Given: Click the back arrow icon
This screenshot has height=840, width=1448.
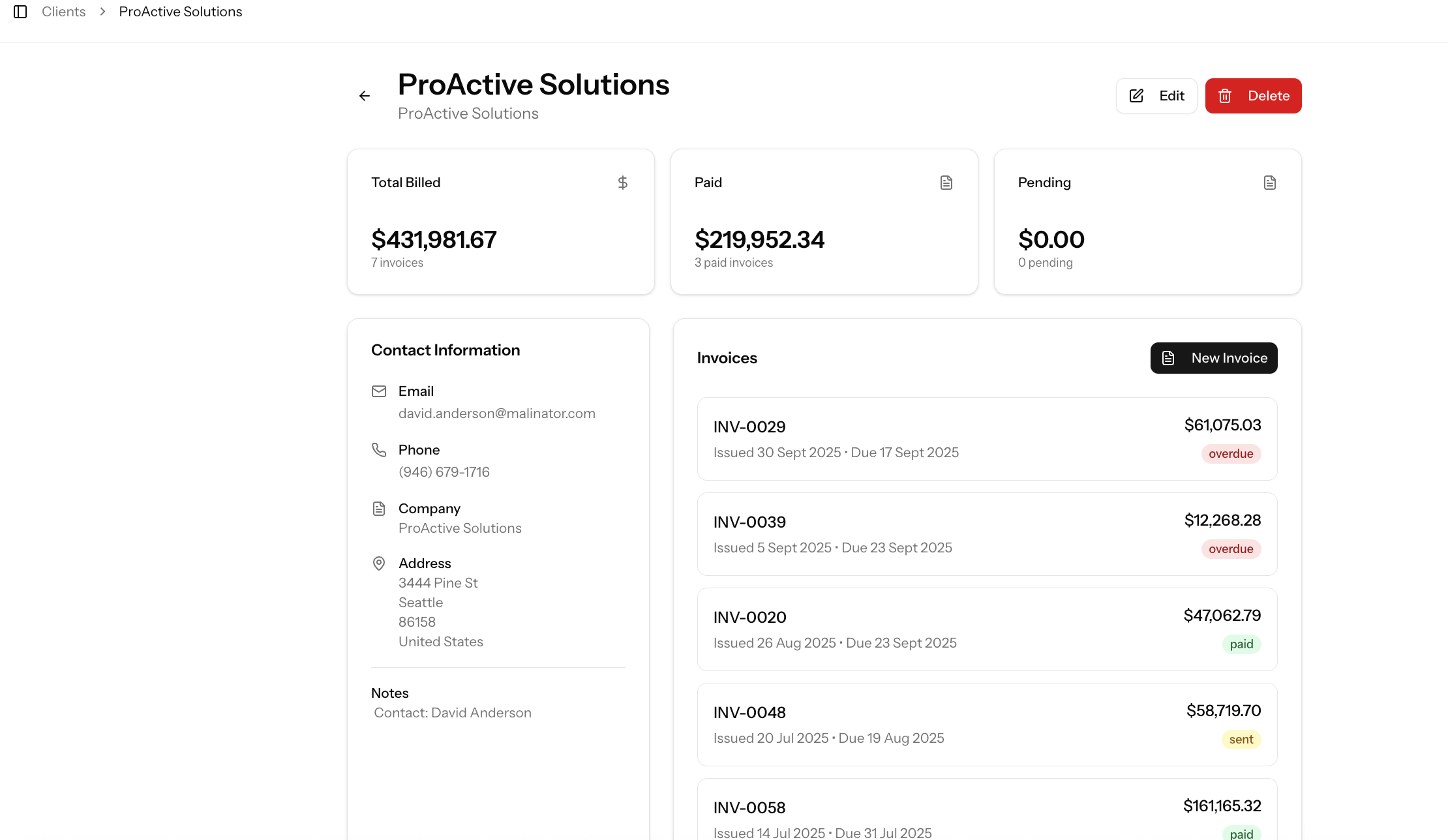Looking at the screenshot, I should click(365, 96).
